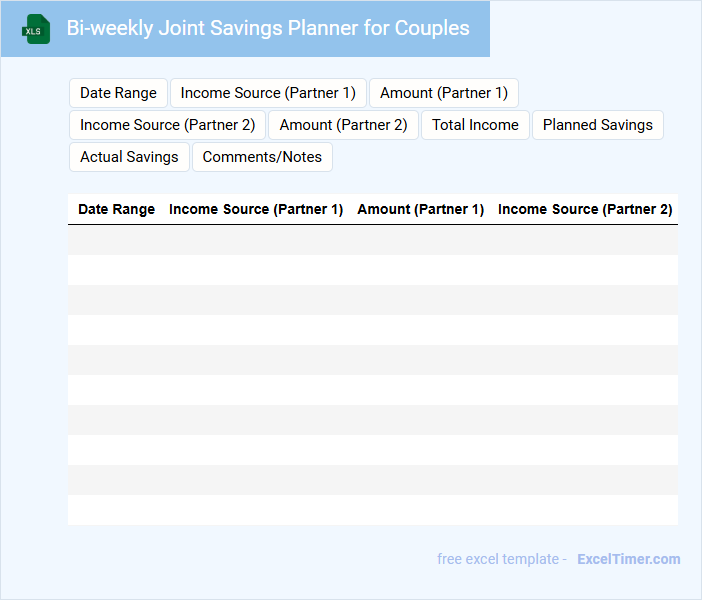Image resolution: width=702 pixels, height=600 pixels.
Task: Open the ExcelTimer.com link
Action: click(x=628, y=559)
